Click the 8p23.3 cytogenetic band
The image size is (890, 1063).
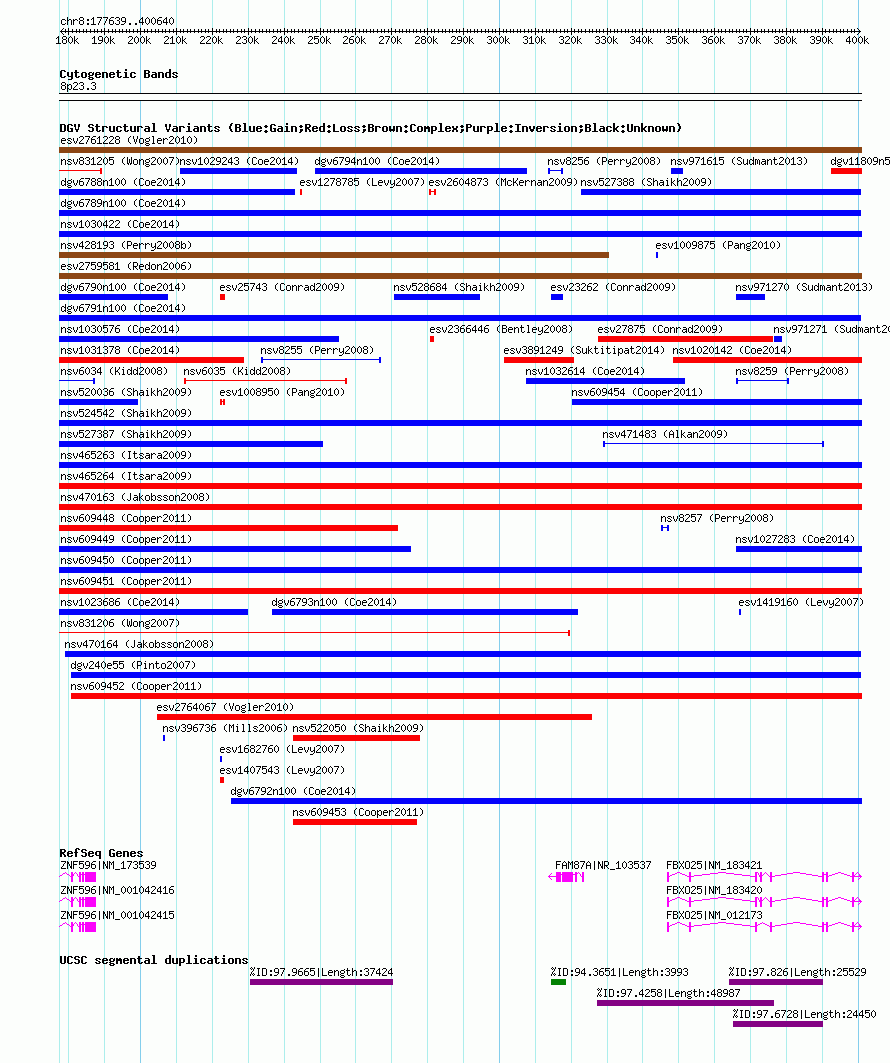(460, 97)
